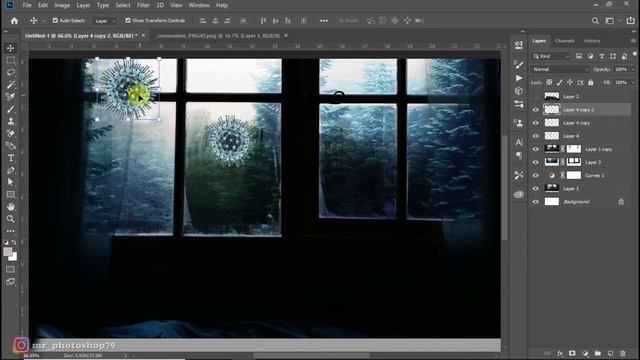Select the Path Selection tool
Viewport: 640px width, 360px height.
click(x=11, y=182)
